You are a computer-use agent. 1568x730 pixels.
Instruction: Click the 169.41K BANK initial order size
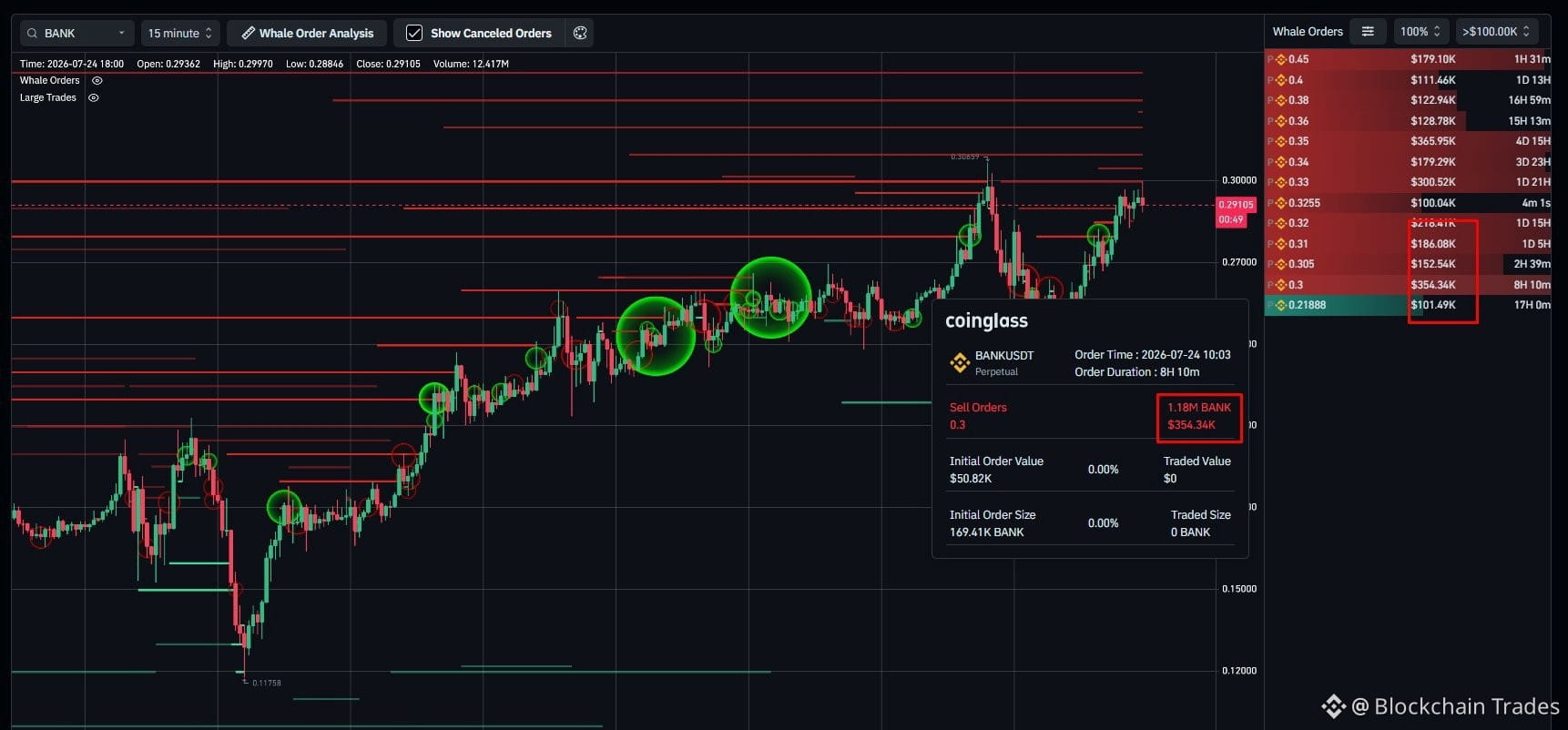987,532
